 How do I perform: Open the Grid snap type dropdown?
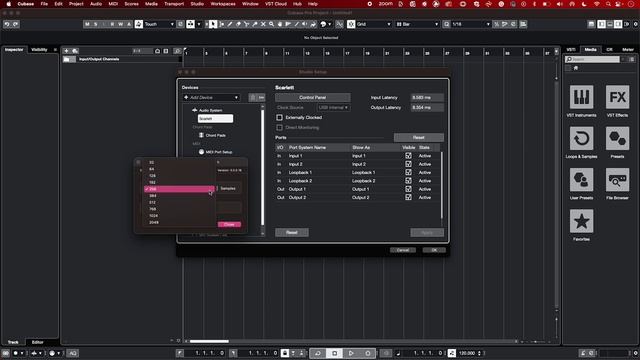click(373, 24)
